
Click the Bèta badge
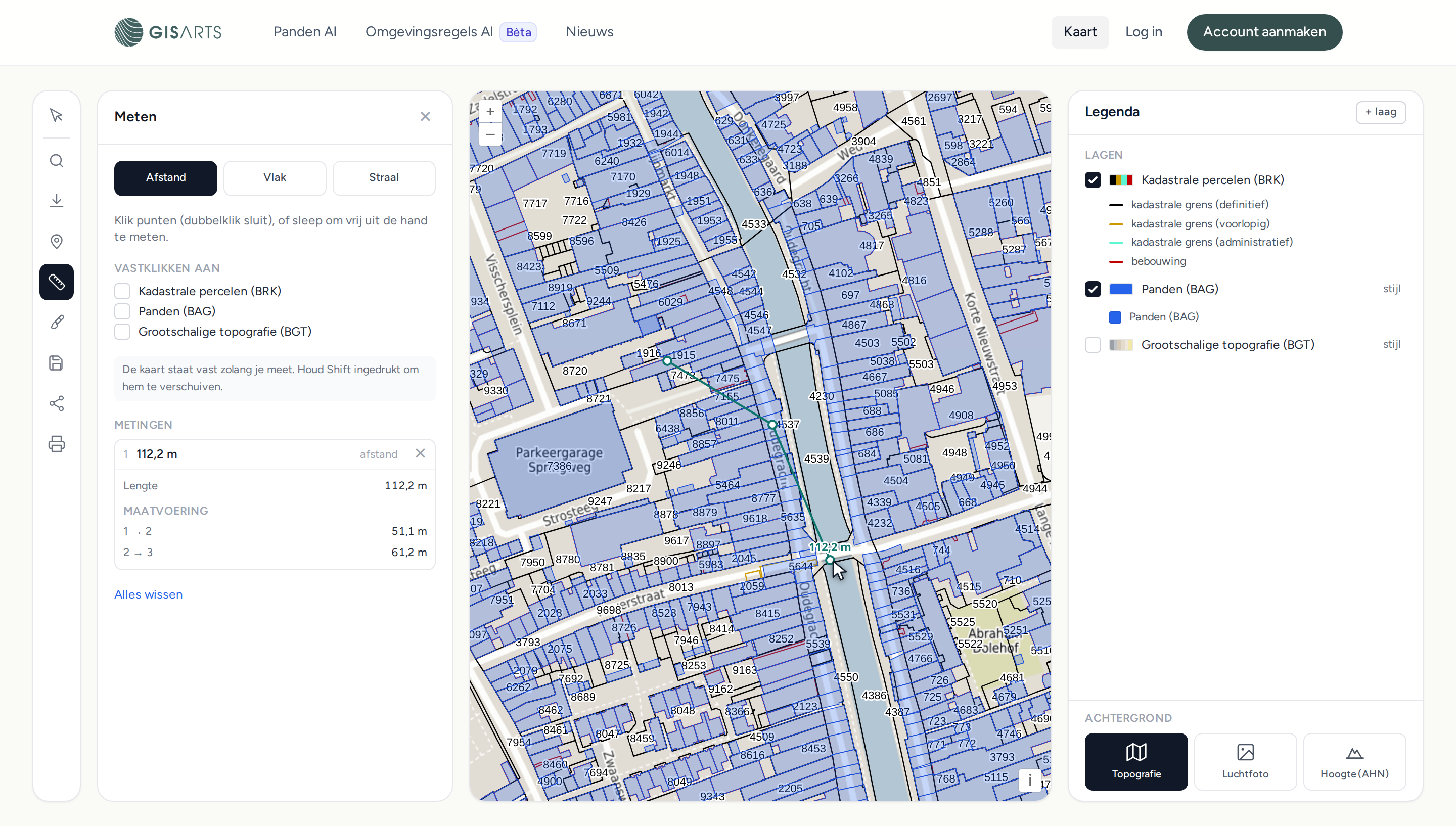tap(518, 32)
